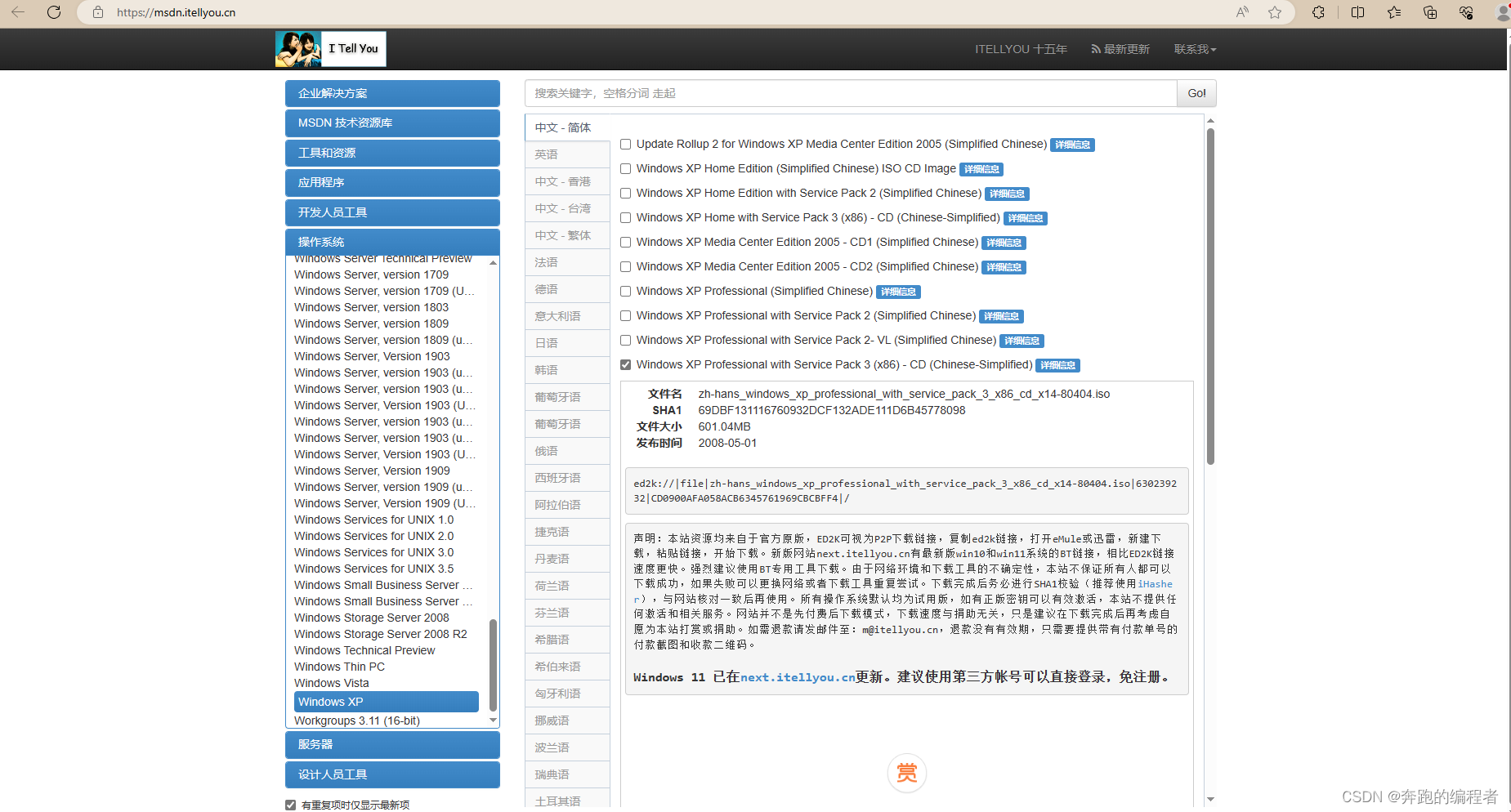Follow next.itellyou.cn link in bold Windows 11 notice
This screenshot has height=812, width=1511.
click(x=798, y=677)
